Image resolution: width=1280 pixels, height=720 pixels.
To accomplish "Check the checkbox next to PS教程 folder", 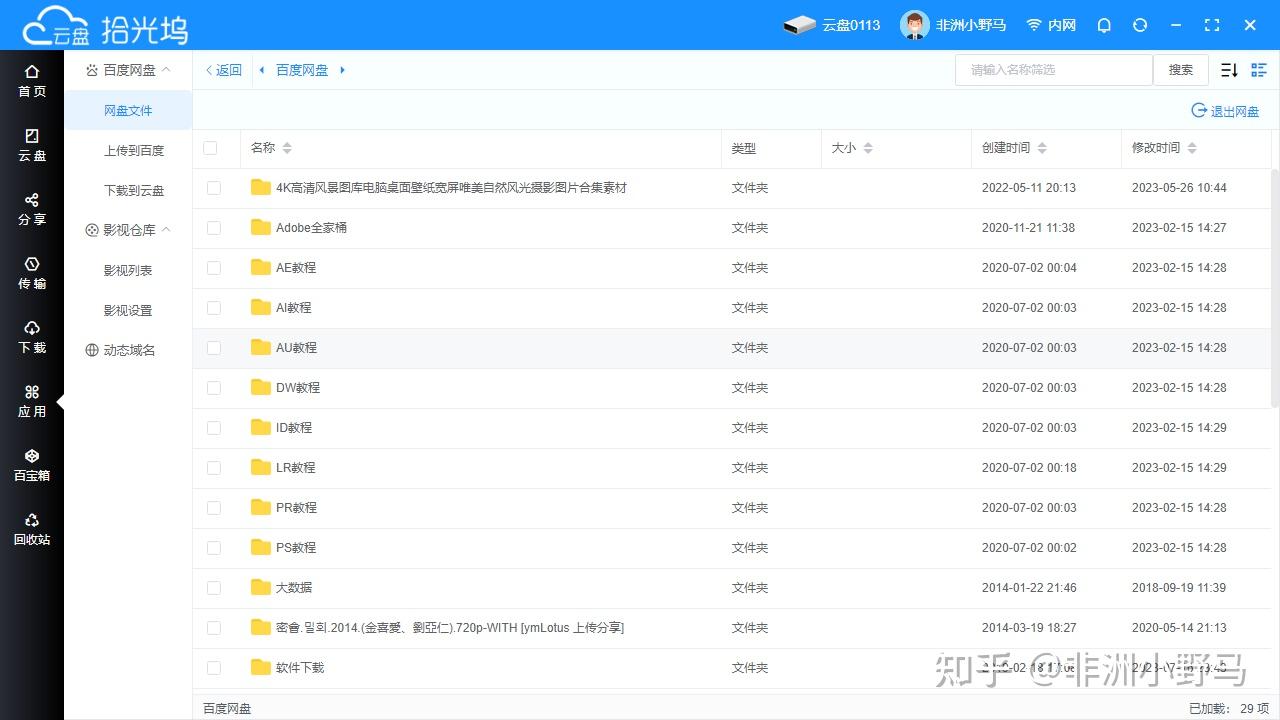I will (213, 547).
